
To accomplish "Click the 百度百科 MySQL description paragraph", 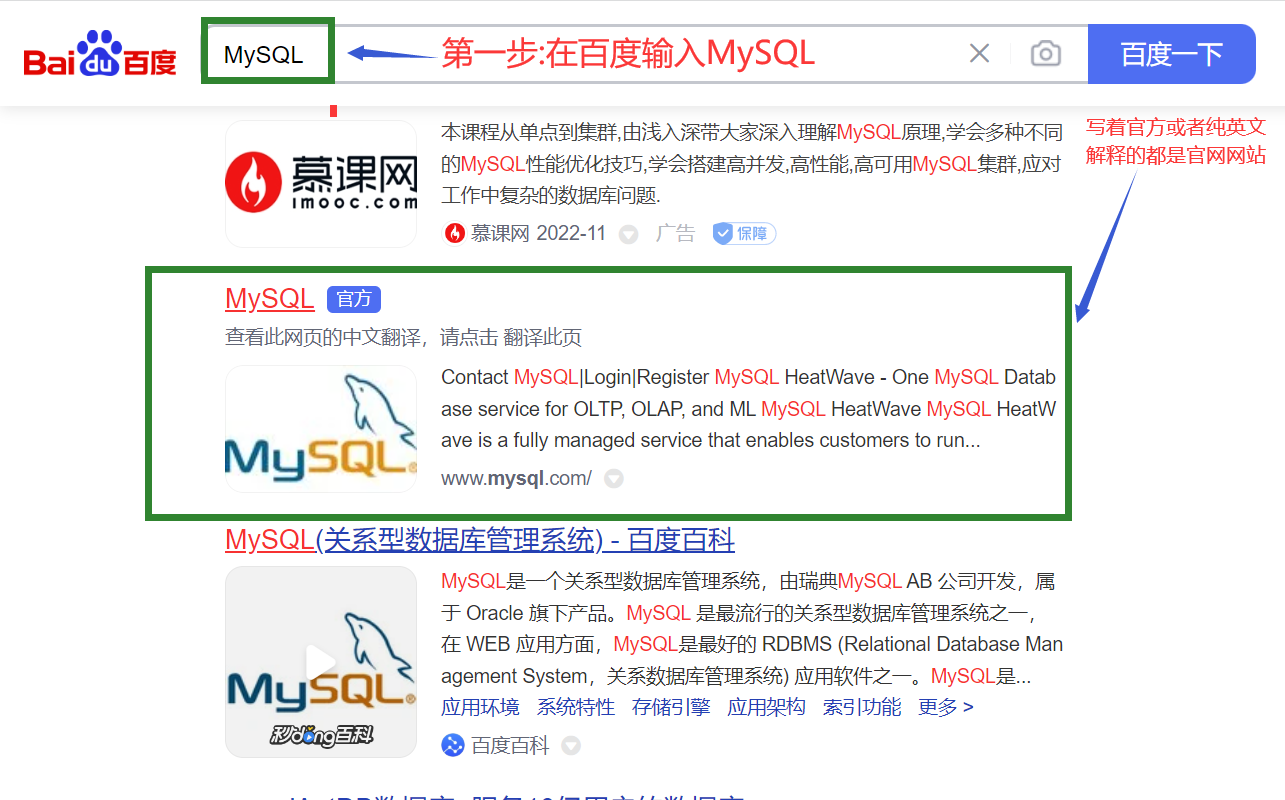I will tap(752, 629).
